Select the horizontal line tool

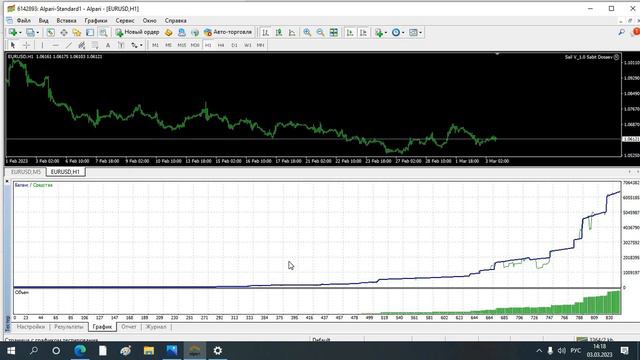click(x=56, y=45)
